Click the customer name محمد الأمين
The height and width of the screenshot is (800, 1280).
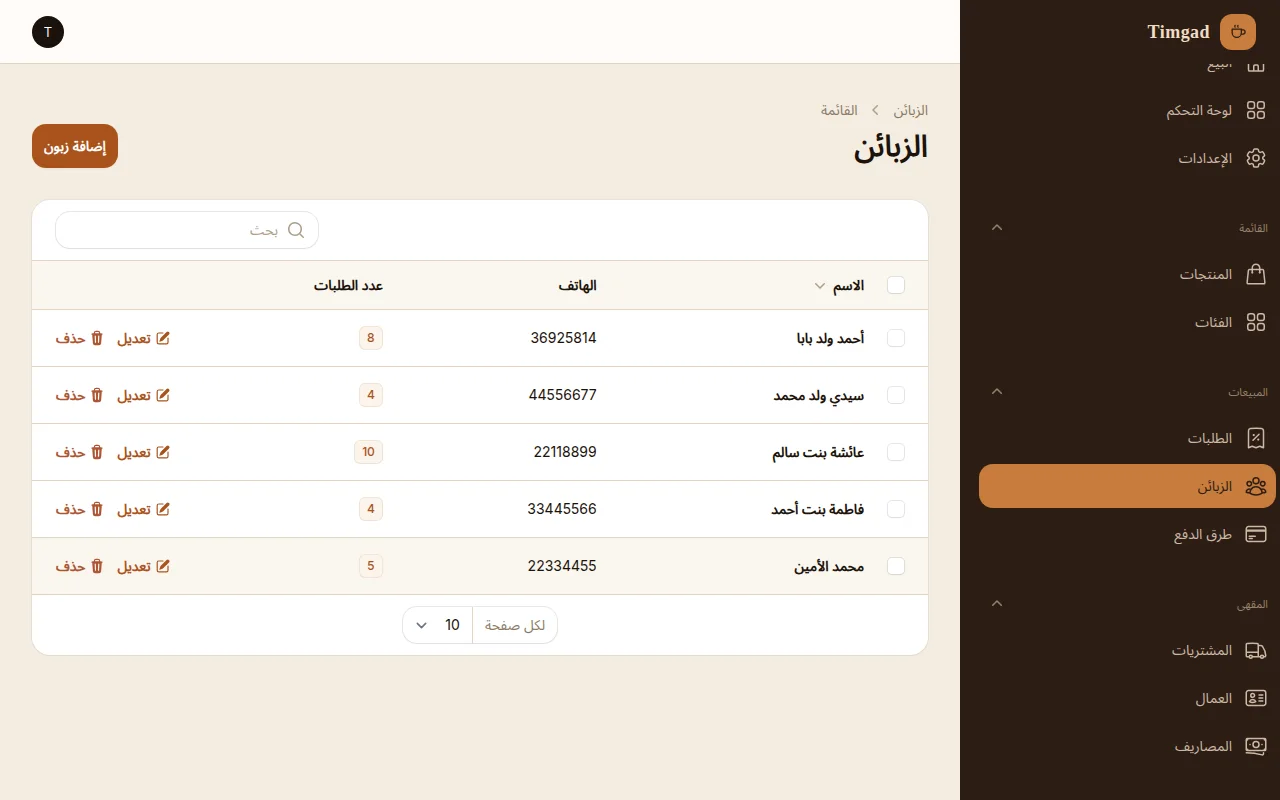[x=829, y=566]
